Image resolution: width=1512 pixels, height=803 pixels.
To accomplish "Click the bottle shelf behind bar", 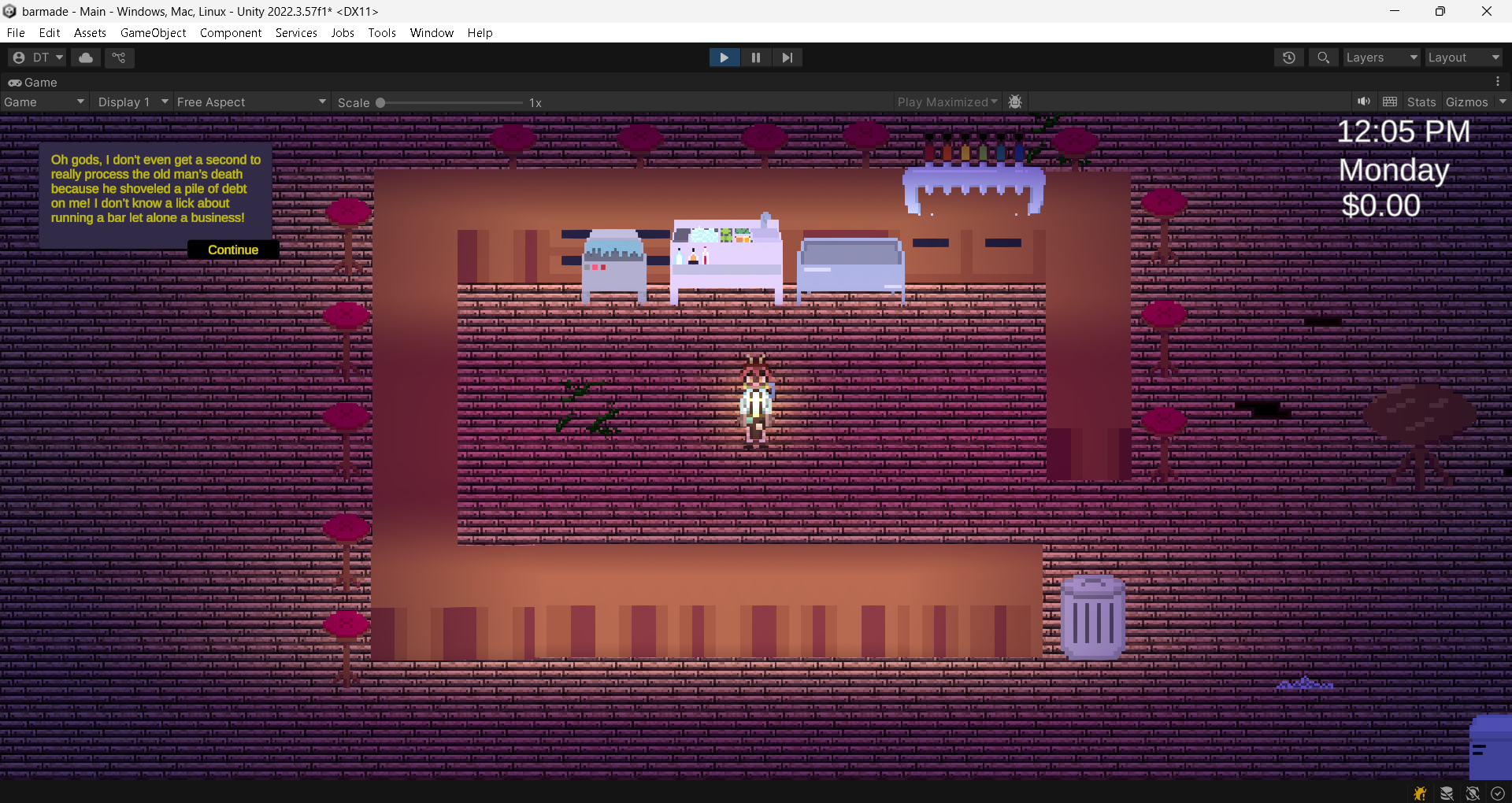I will 974,175.
